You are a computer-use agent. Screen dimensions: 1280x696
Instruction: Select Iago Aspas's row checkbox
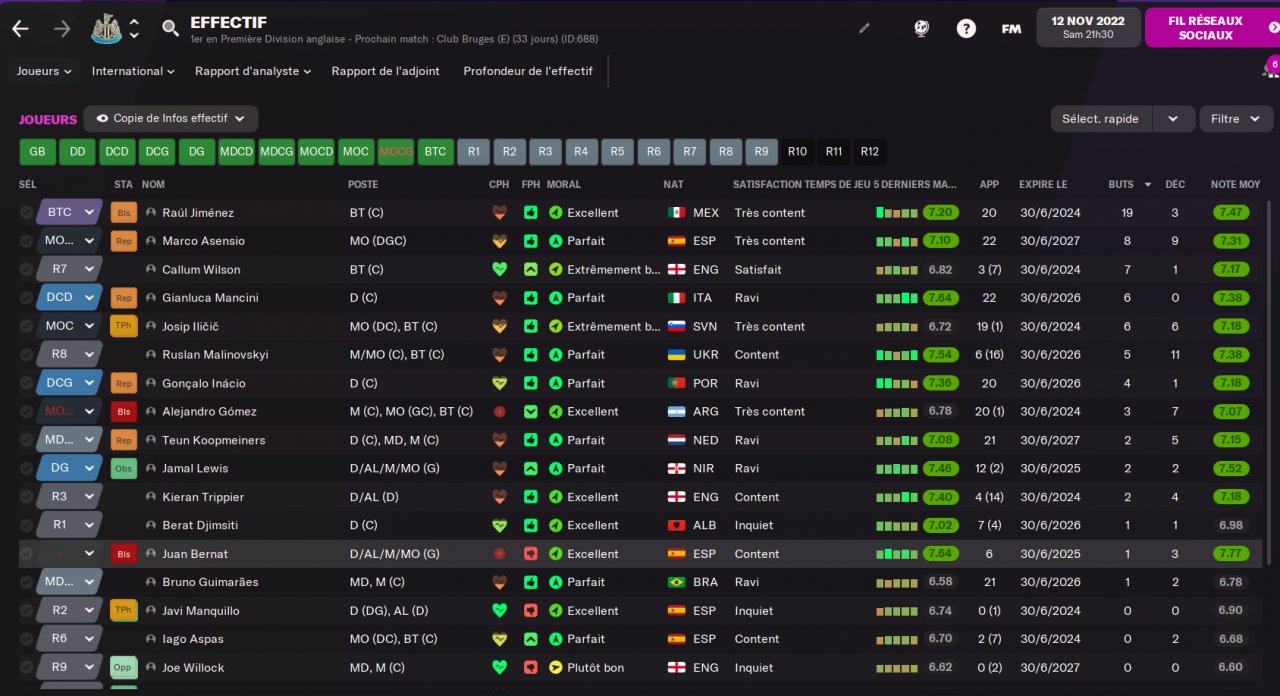(26, 639)
